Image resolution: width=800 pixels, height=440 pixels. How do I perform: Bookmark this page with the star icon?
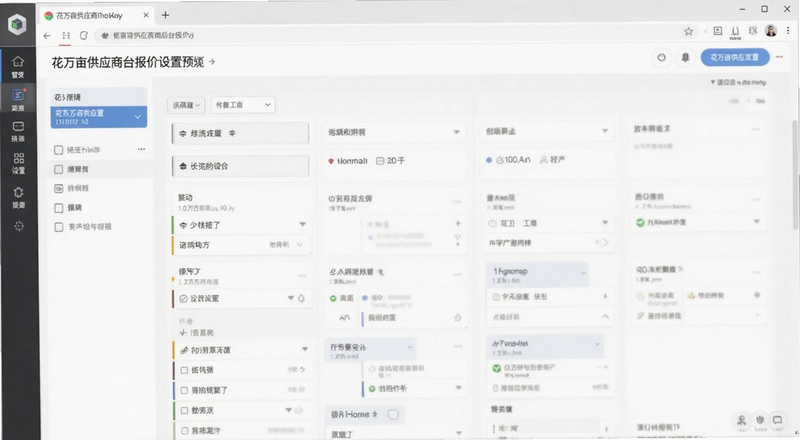[688, 32]
